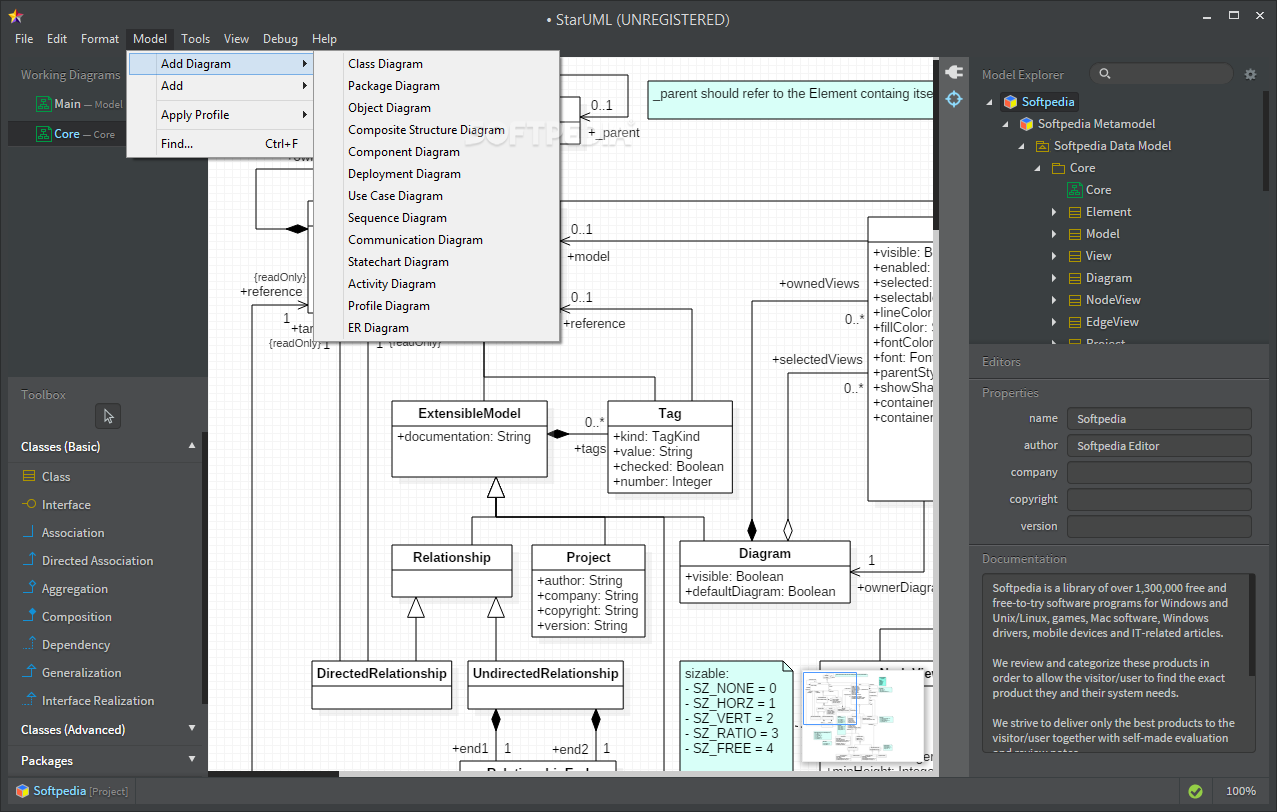Choose the Association tool icon
Viewport: 1277px width, 812px height.
(x=28, y=533)
